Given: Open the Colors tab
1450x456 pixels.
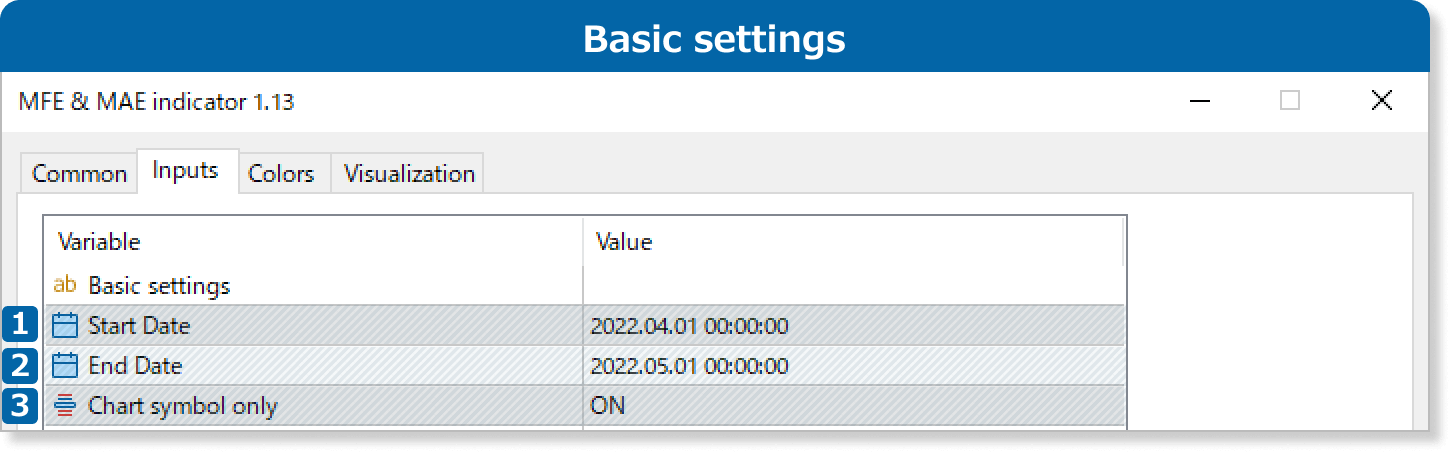Looking at the screenshot, I should tap(281, 174).
